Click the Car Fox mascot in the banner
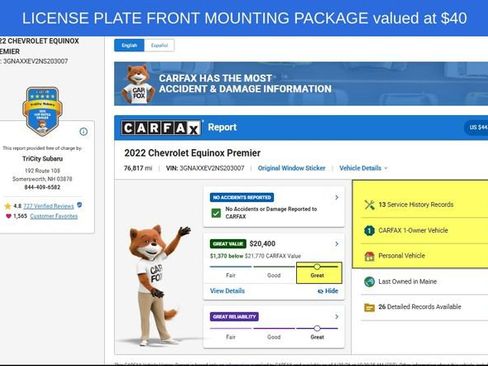Image resolution: width=488 pixels, height=366 pixels. pyautogui.click(x=137, y=84)
